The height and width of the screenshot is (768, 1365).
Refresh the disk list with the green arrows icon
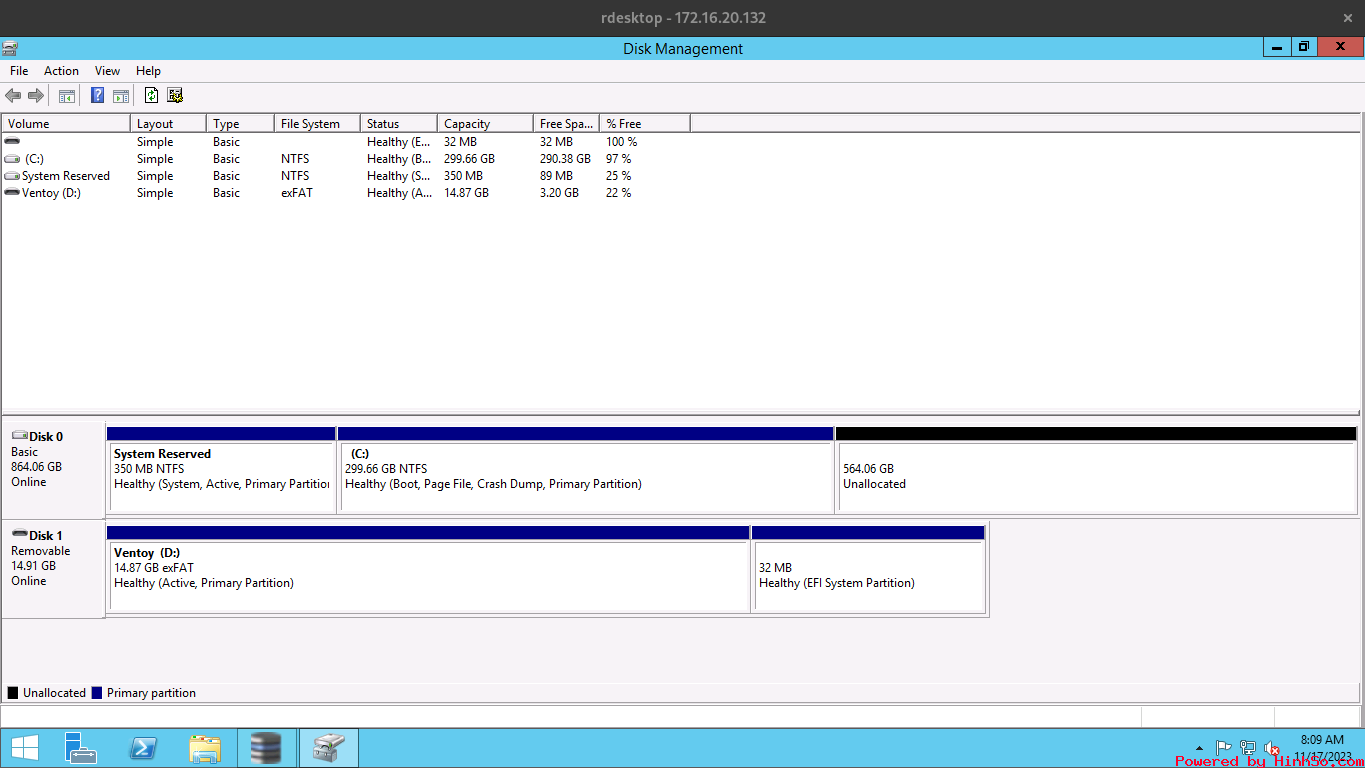[x=151, y=96]
